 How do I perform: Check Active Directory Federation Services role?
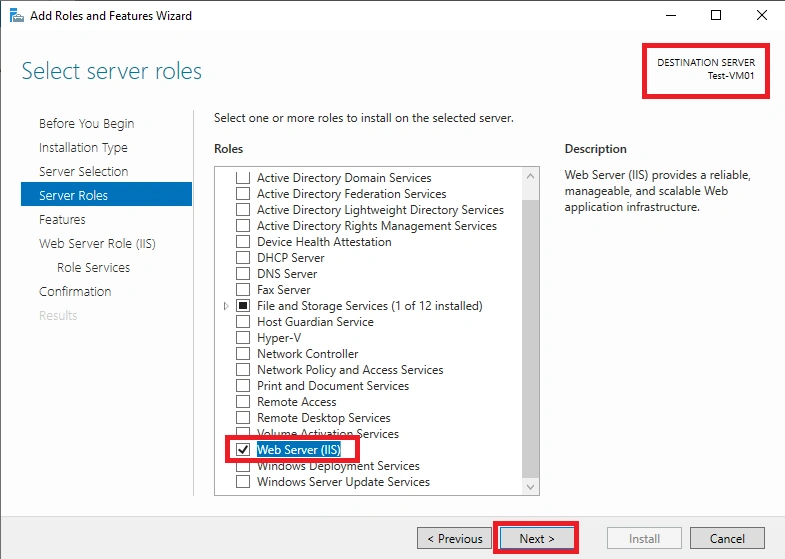tap(243, 194)
